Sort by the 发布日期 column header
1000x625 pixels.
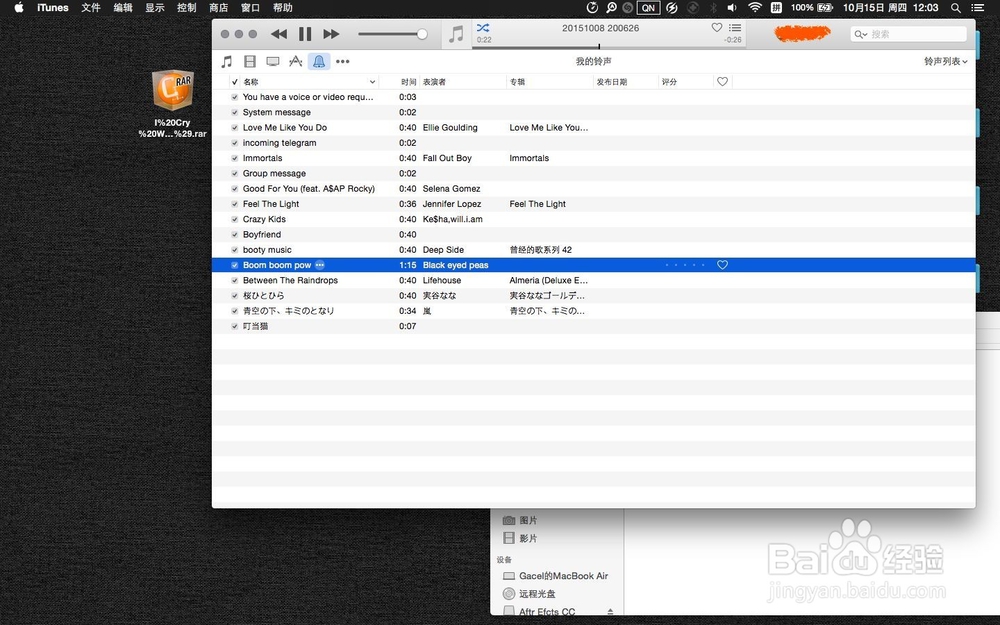[625, 82]
